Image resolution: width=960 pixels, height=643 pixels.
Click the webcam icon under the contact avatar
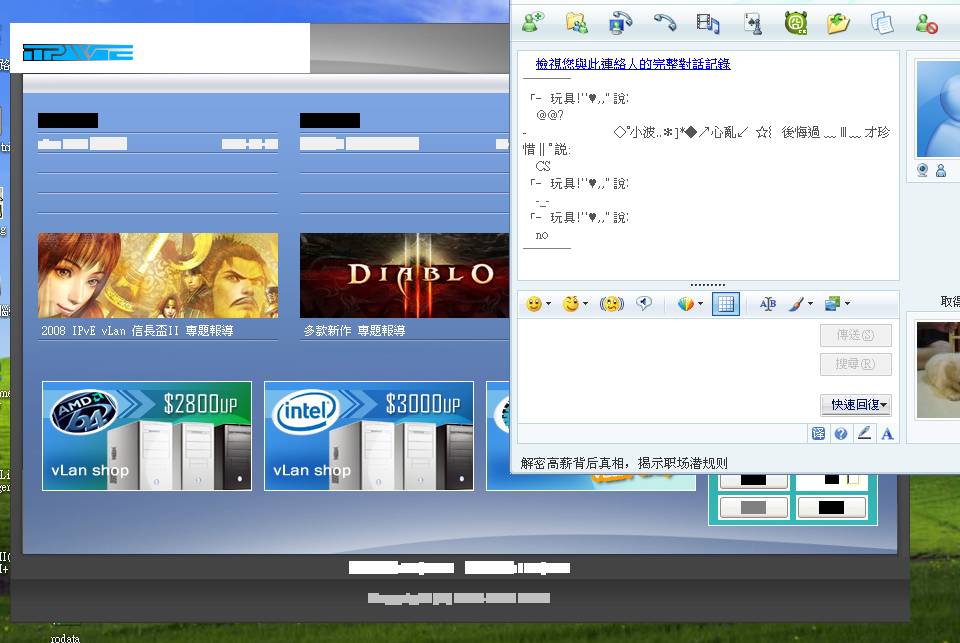(x=923, y=170)
